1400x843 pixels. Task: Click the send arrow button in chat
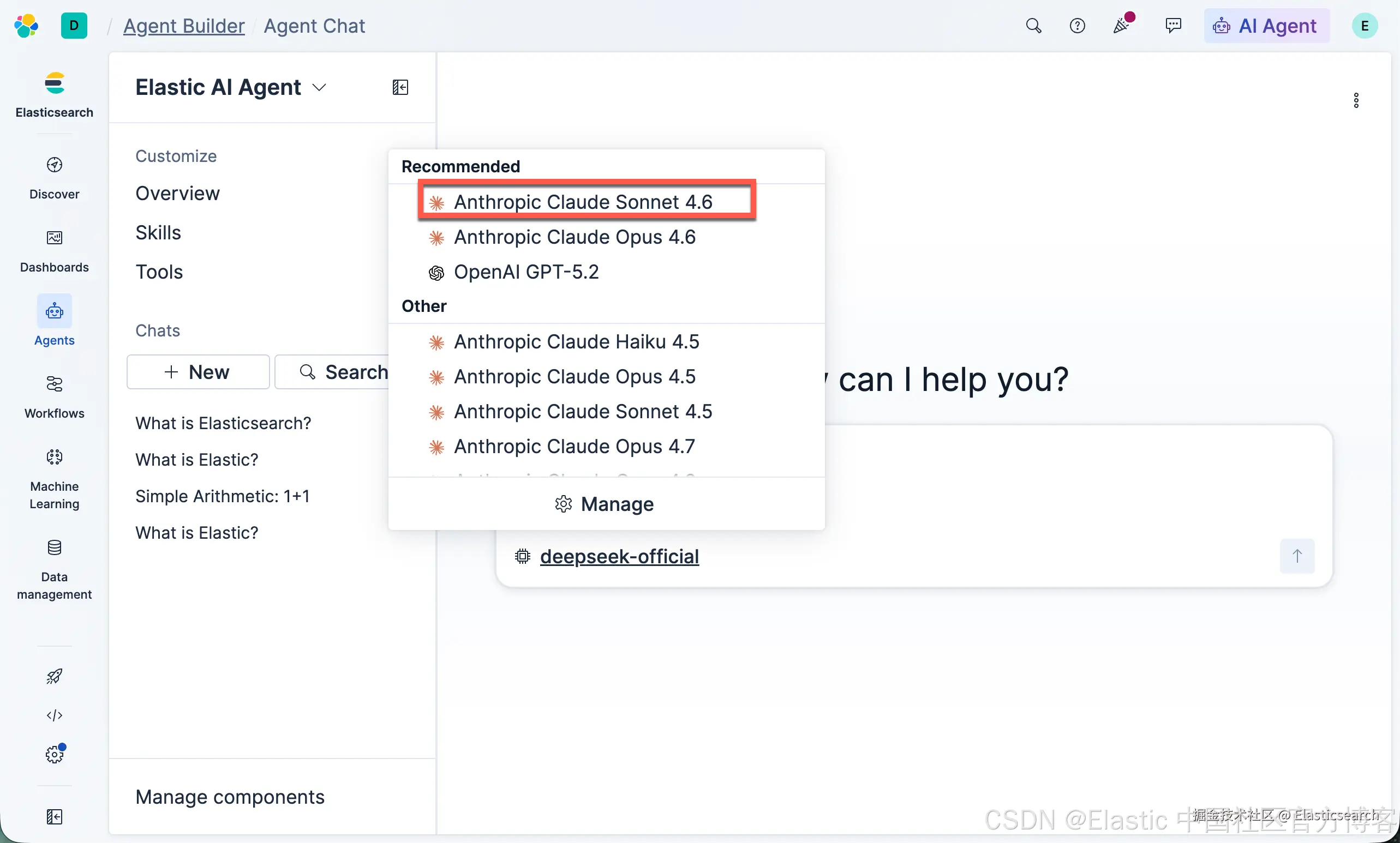(1296, 556)
